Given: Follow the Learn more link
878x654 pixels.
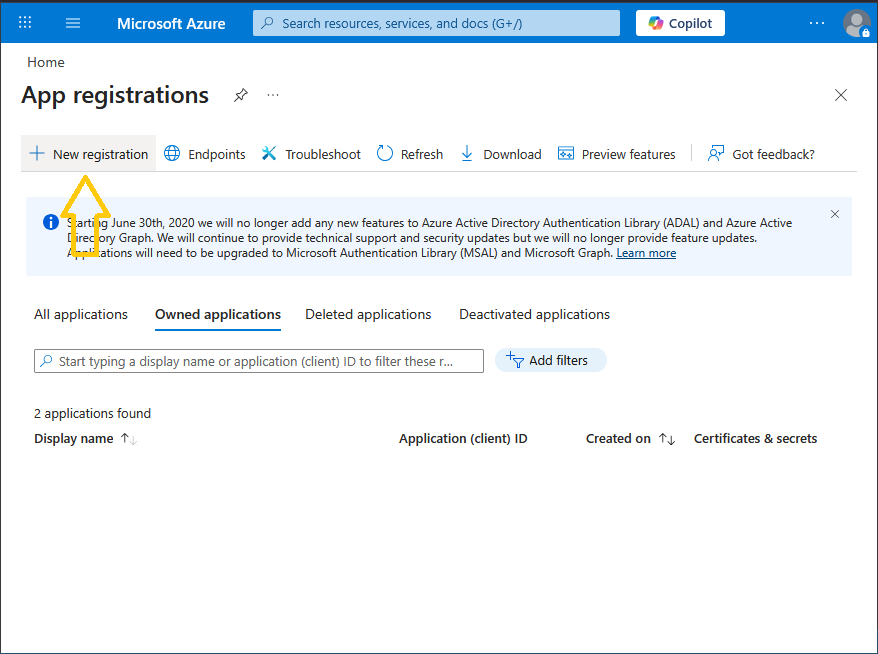Looking at the screenshot, I should click(646, 253).
